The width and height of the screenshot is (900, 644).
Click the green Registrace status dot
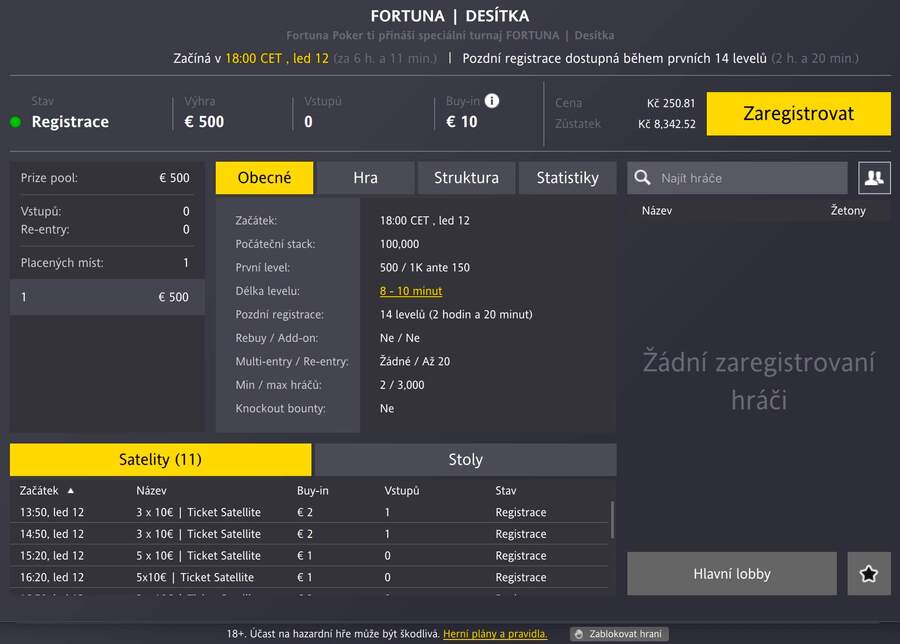pos(16,122)
